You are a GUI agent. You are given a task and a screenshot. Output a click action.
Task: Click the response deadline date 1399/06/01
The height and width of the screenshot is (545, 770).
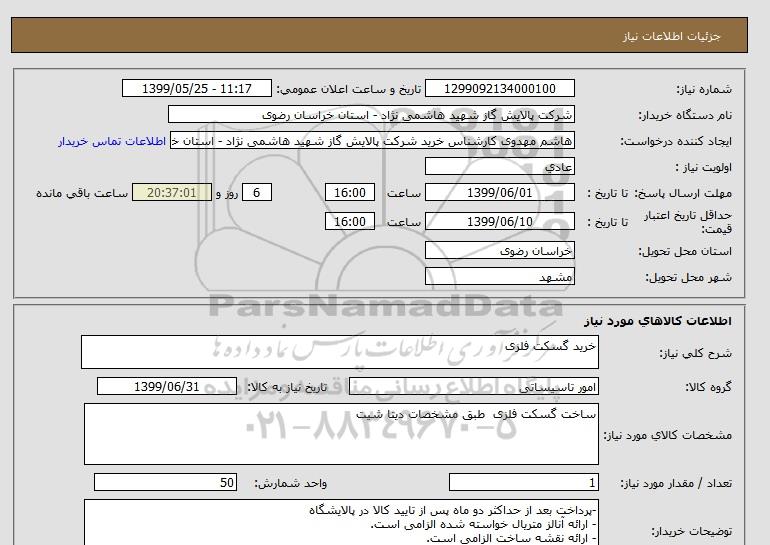pyautogui.click(x=499, y=192)
